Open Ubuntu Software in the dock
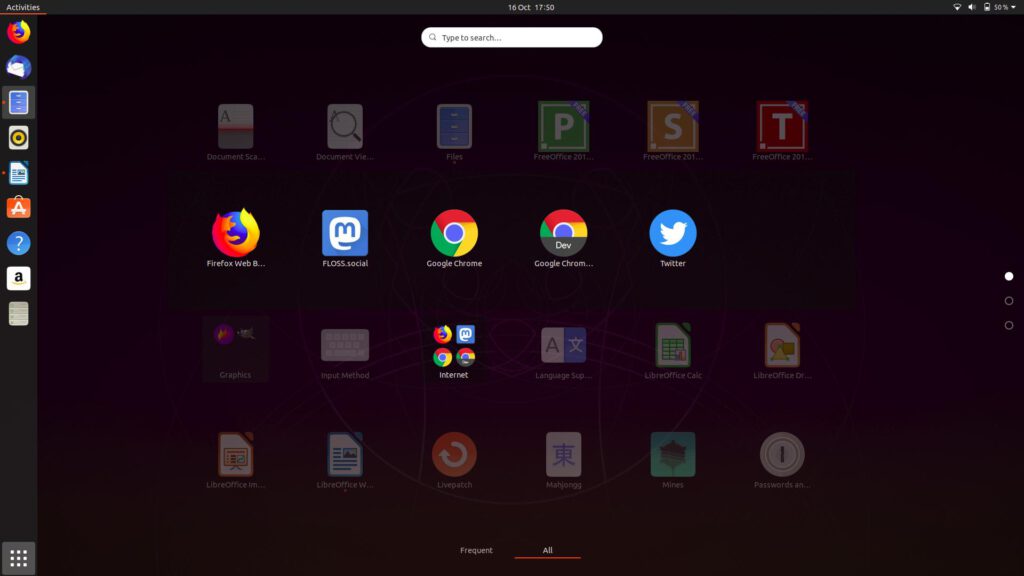The height and width of the screenshot is (576, 1024). point(18,208)
